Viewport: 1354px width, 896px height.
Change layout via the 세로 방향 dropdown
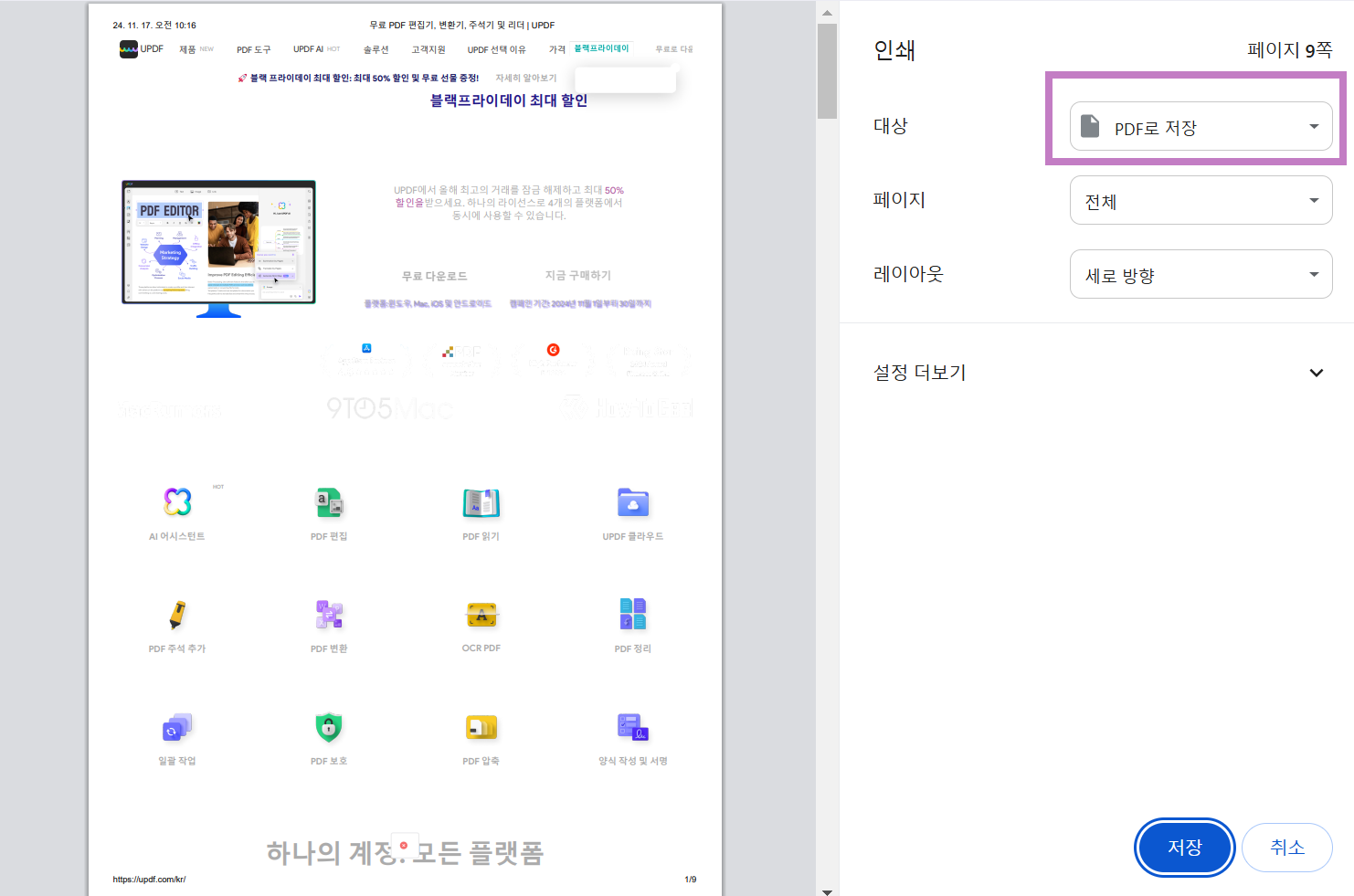[1201, 274]
